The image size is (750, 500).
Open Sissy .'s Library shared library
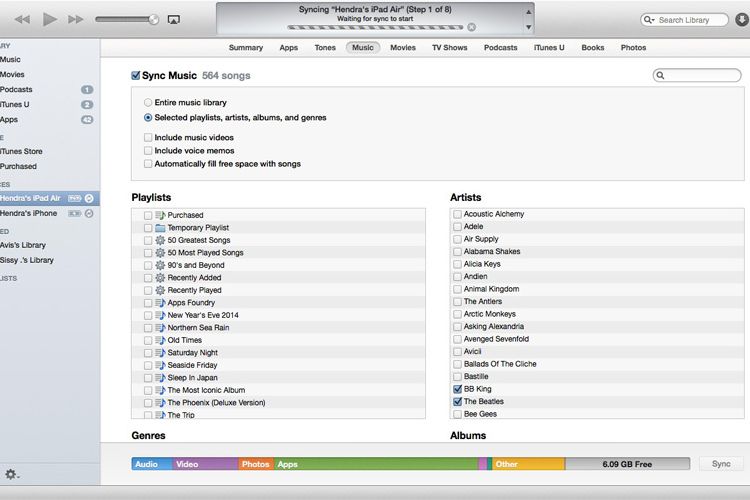click(x=27, y=260)
